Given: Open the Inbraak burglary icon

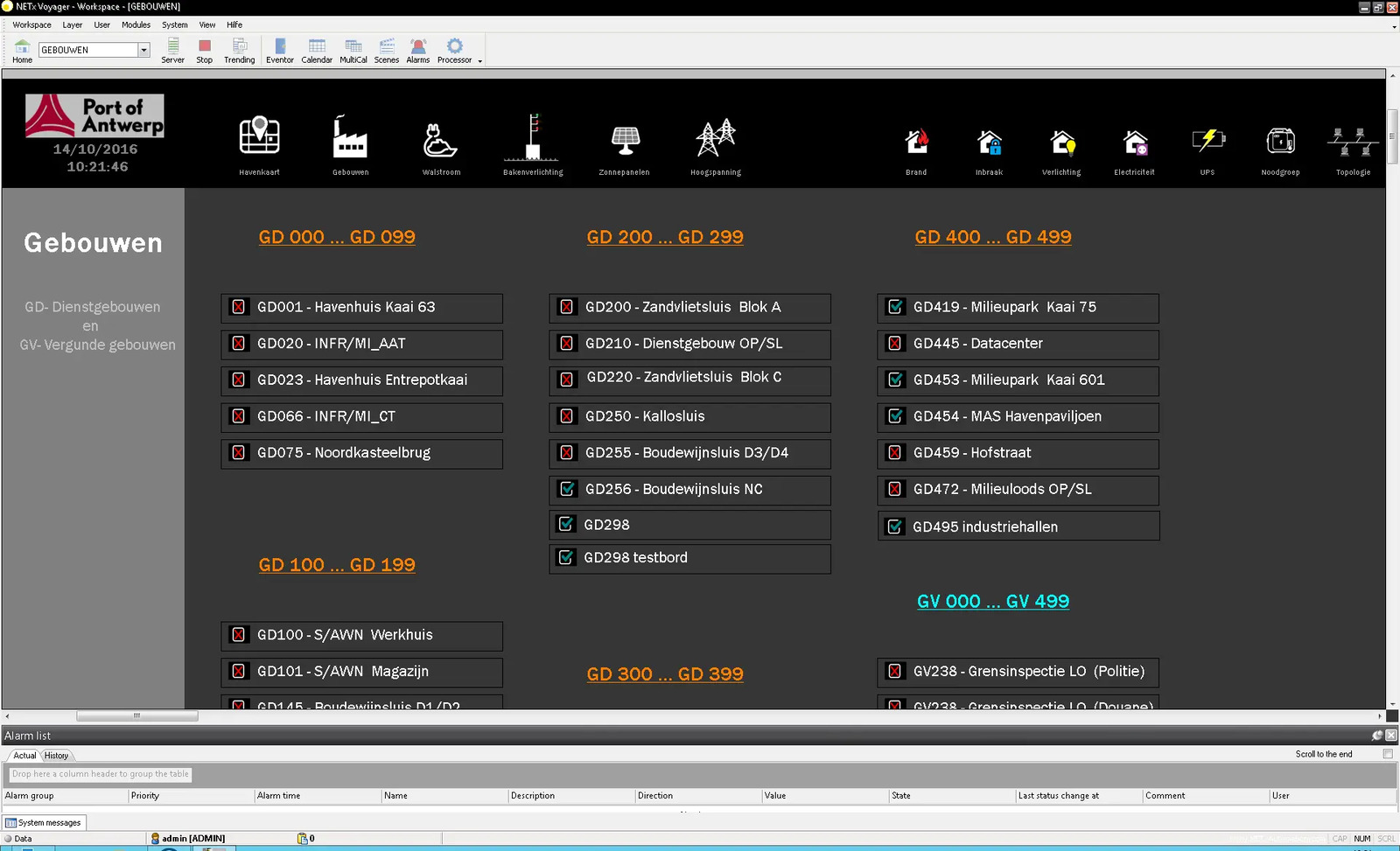Looking at the screenshot, I should point(989,141).
